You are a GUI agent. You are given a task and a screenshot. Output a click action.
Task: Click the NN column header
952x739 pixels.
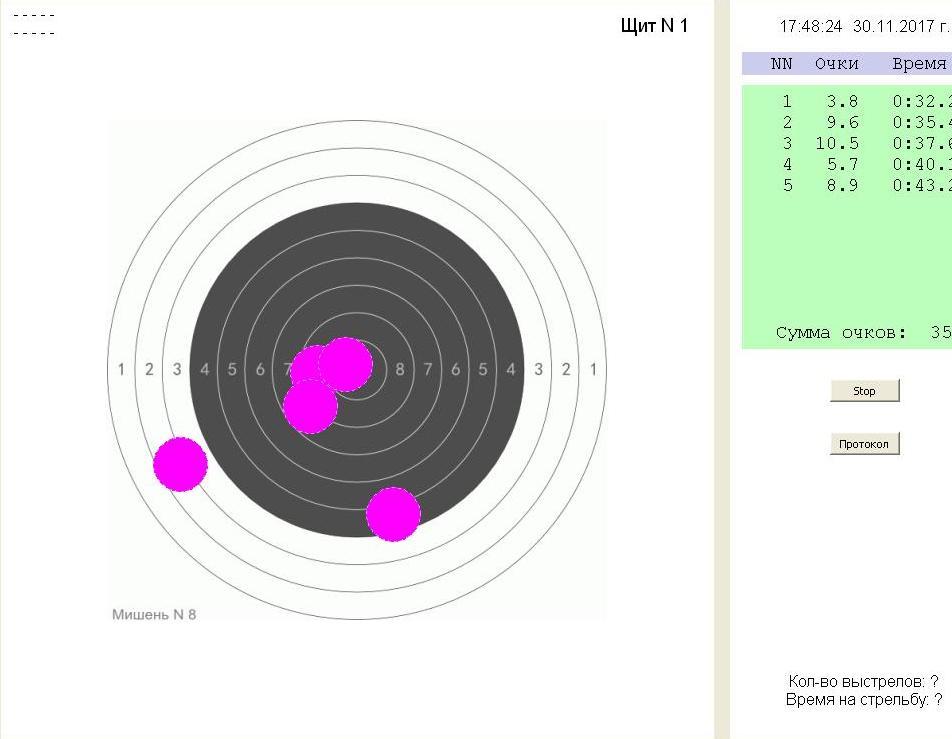pyautogui.click(x=781, y=64)
